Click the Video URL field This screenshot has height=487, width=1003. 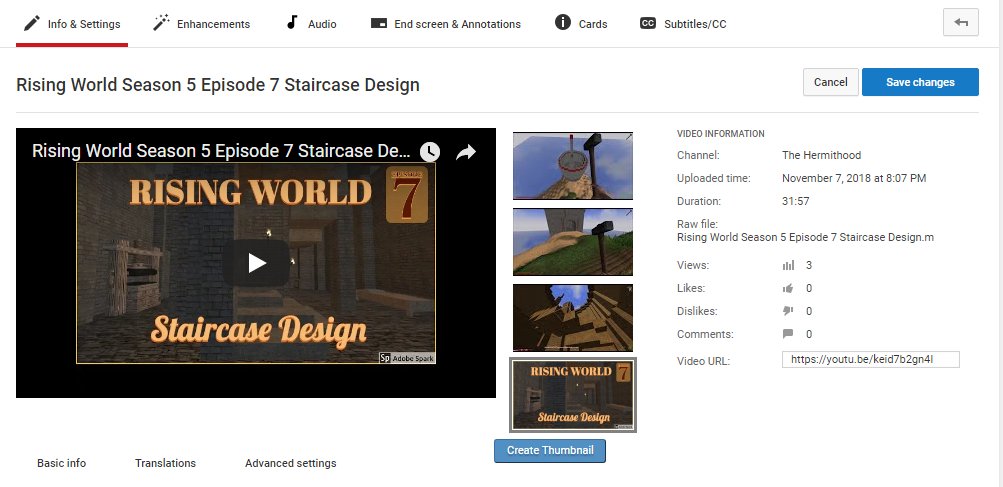[x=871, y=360]
